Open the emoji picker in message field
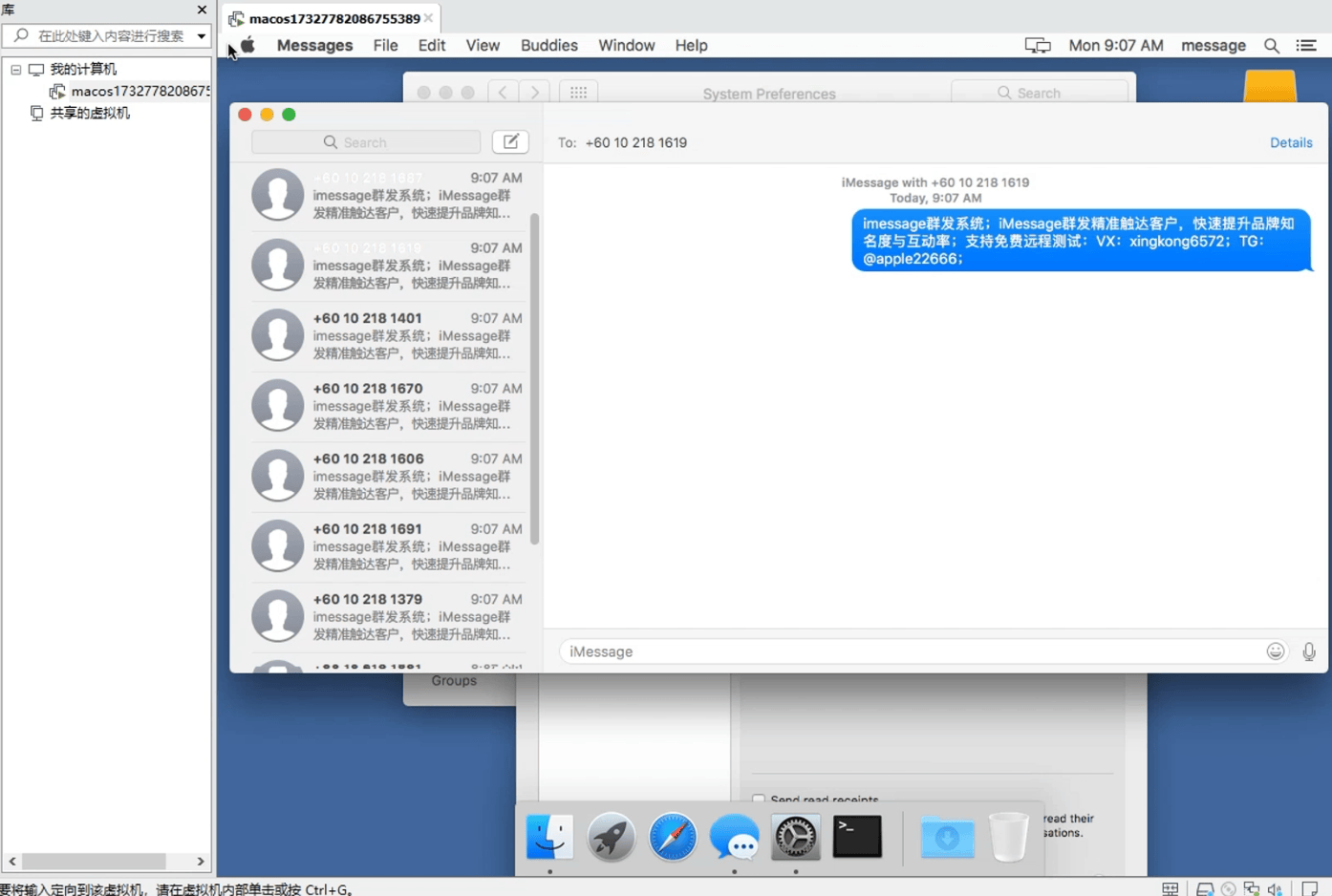The height and width of the screenshot is (896, 1332). coord(1276,651)
